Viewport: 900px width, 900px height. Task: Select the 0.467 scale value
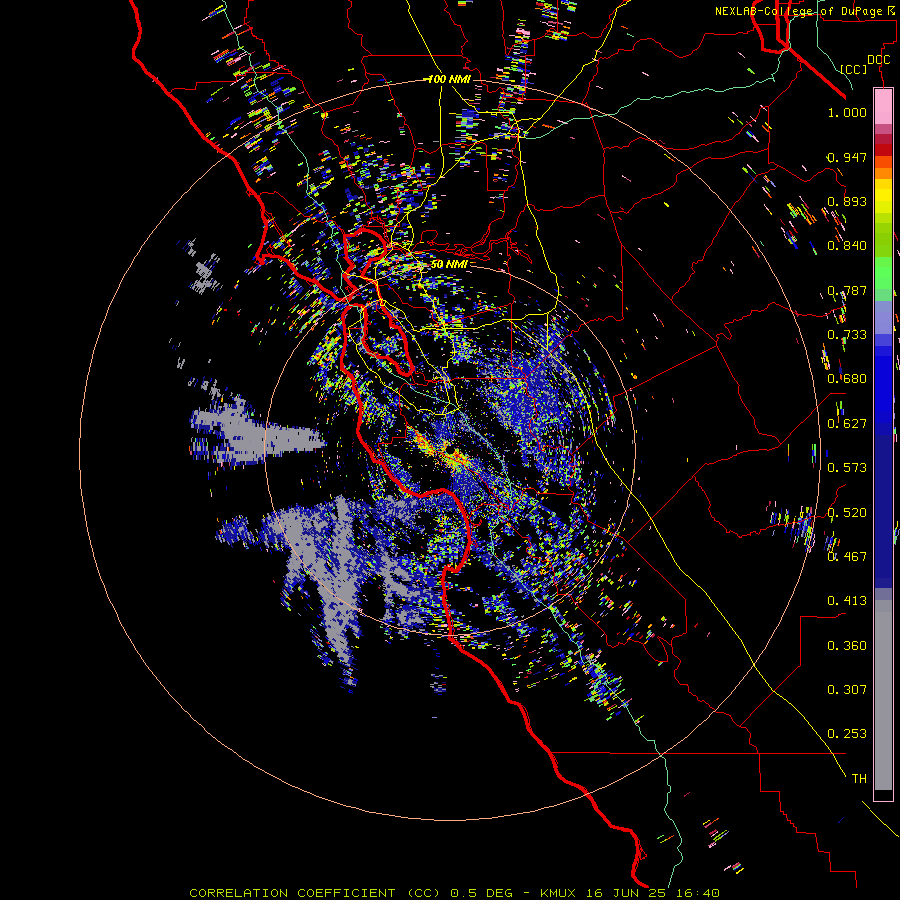pyautogui.click(x=847, y=557)
